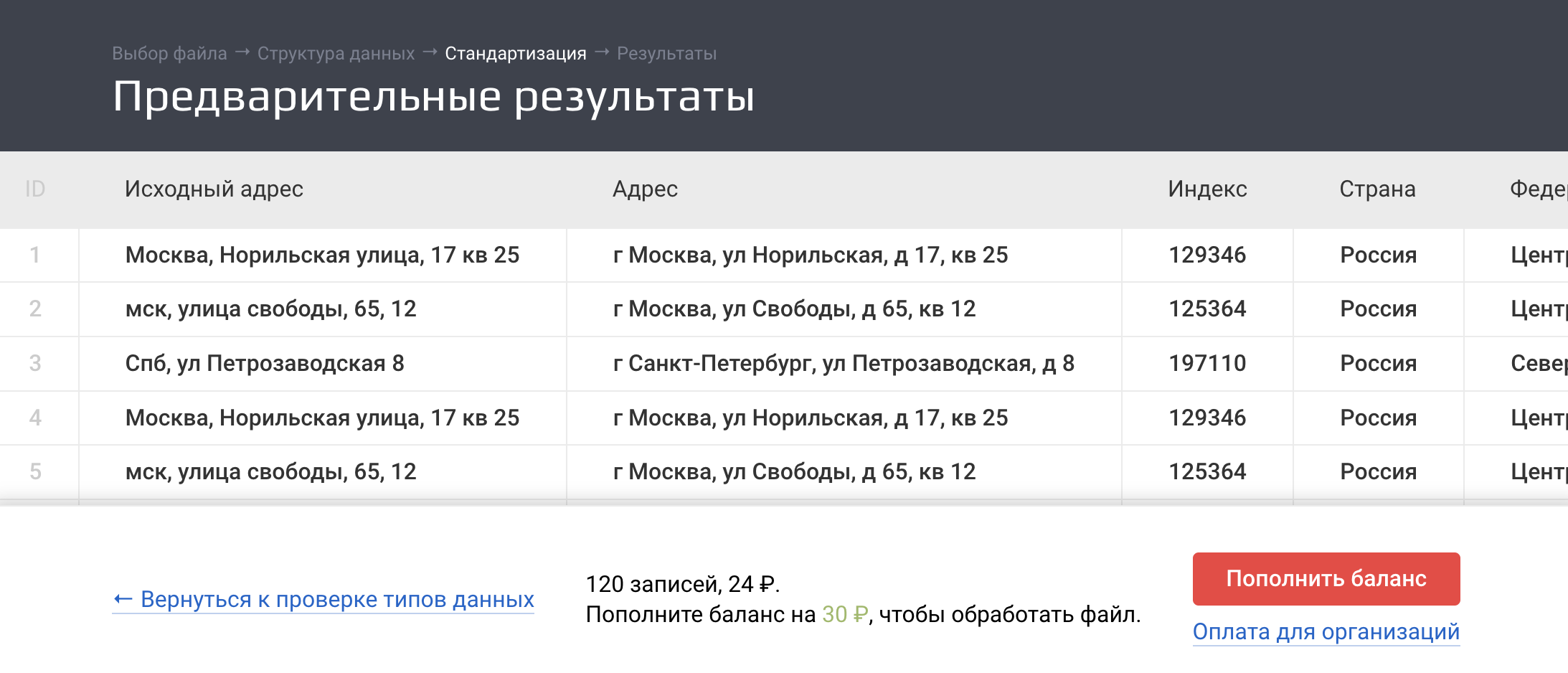
Task: Click index 125364 in row 2
Action: click(x=1207, y=309)
